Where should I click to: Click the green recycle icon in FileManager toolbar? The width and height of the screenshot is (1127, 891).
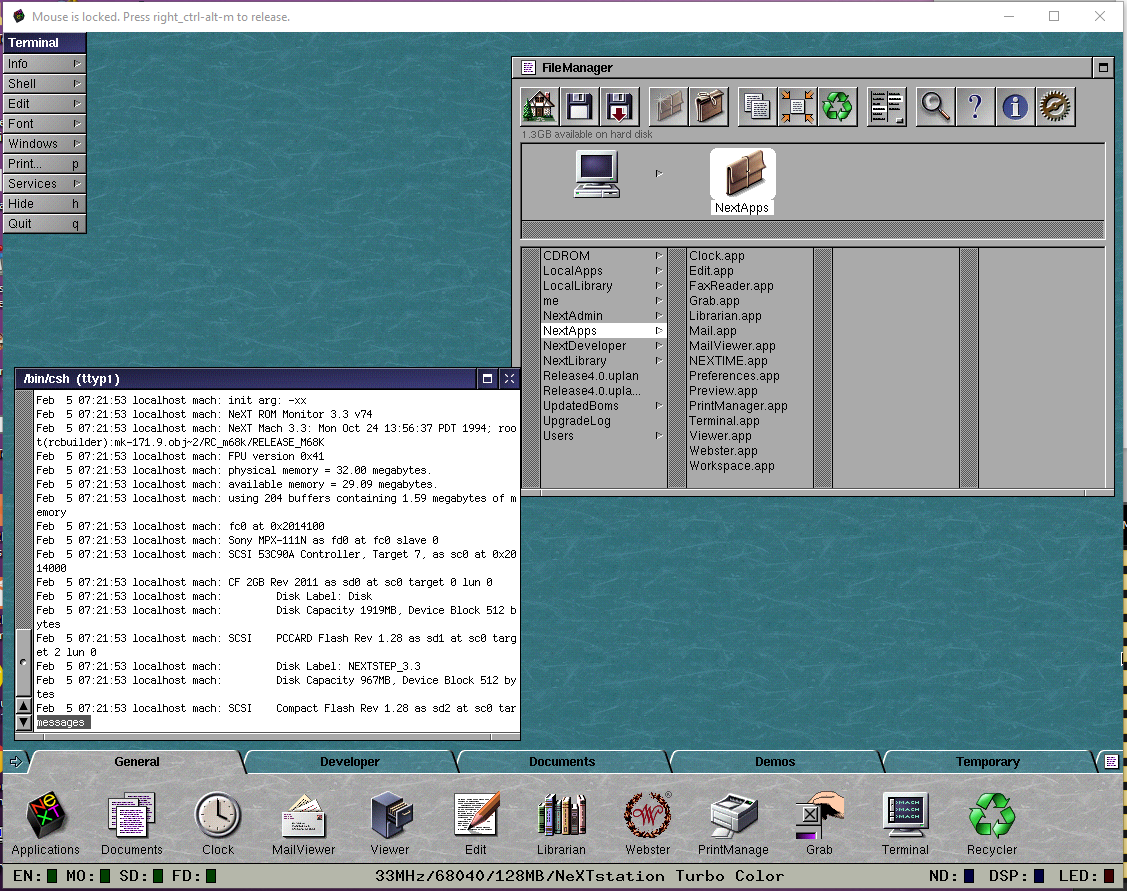click(x=838, y=106)
